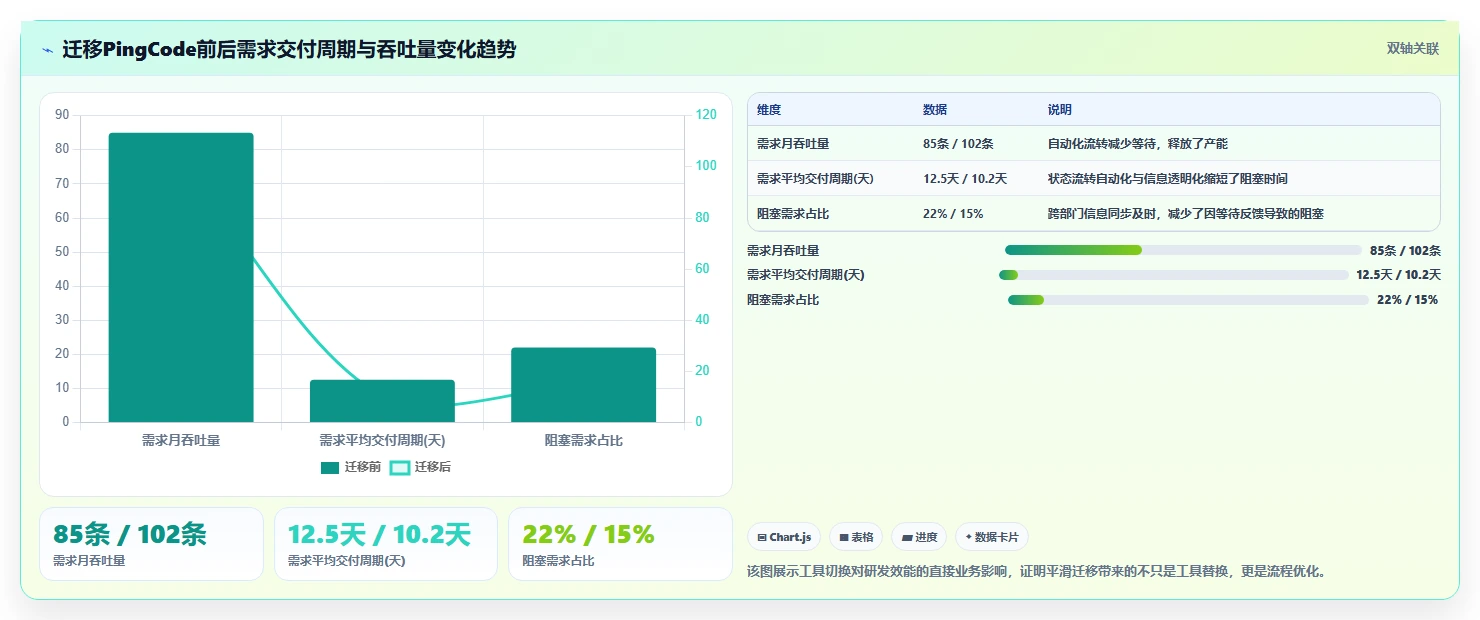Click the 维度 column header
The width and height of the screenshot is (1480, 620).
coord(769,110)
